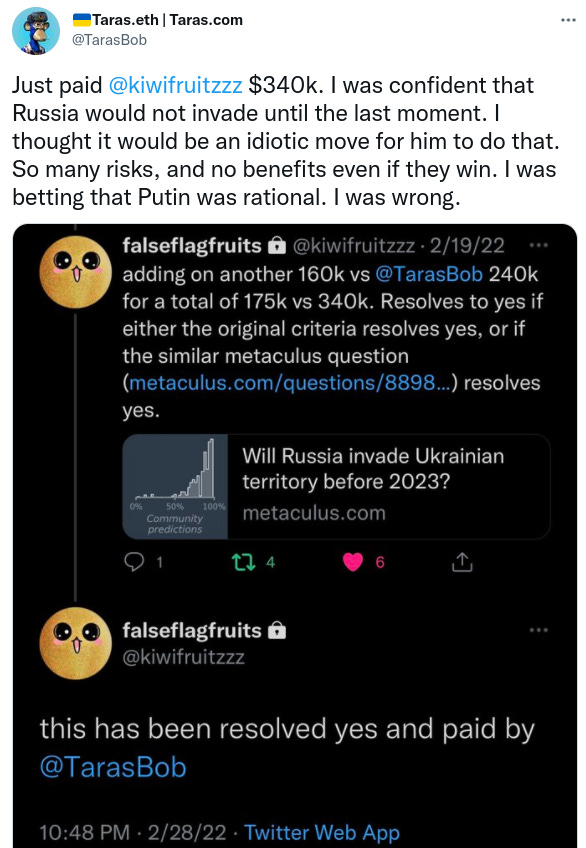Open more options on the 2/19/22 tweet
This screenshot has width=586, height=848.
point(538,246)
